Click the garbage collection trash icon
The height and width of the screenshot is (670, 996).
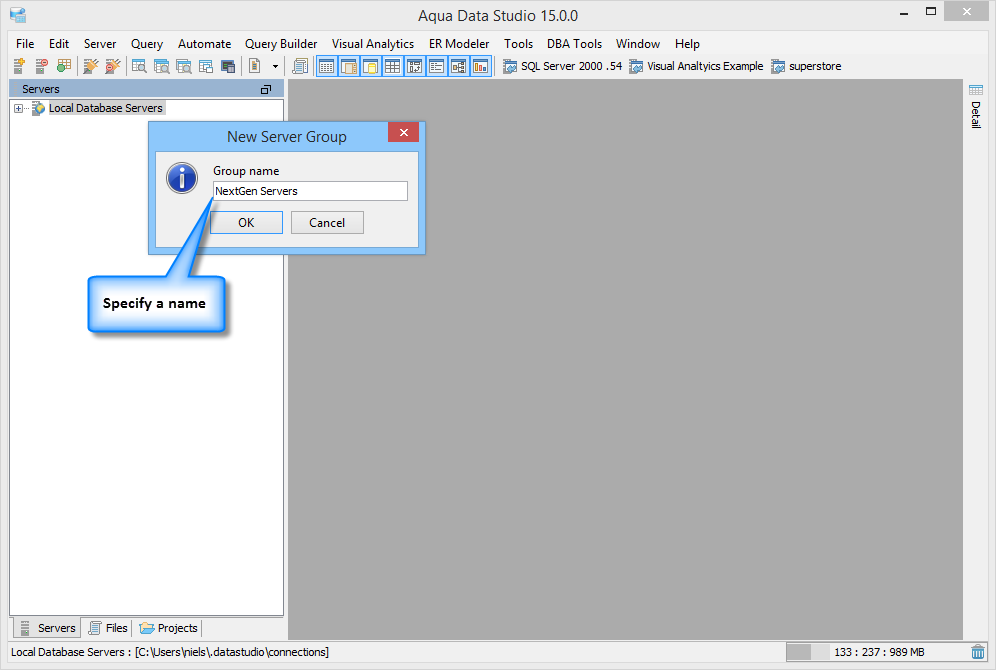click(x=978, y=652)
